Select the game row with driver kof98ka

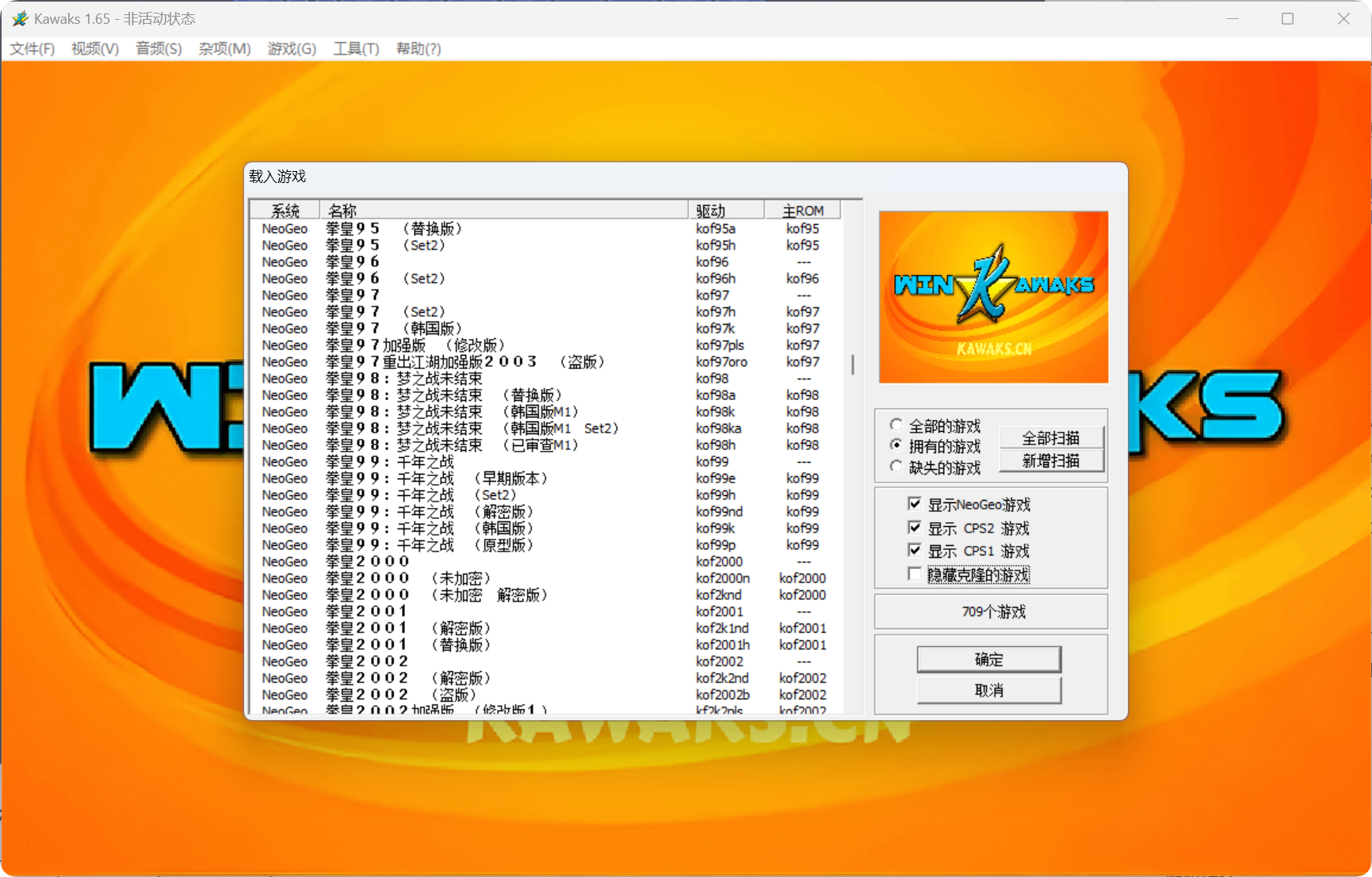click(x=545, y=429)
